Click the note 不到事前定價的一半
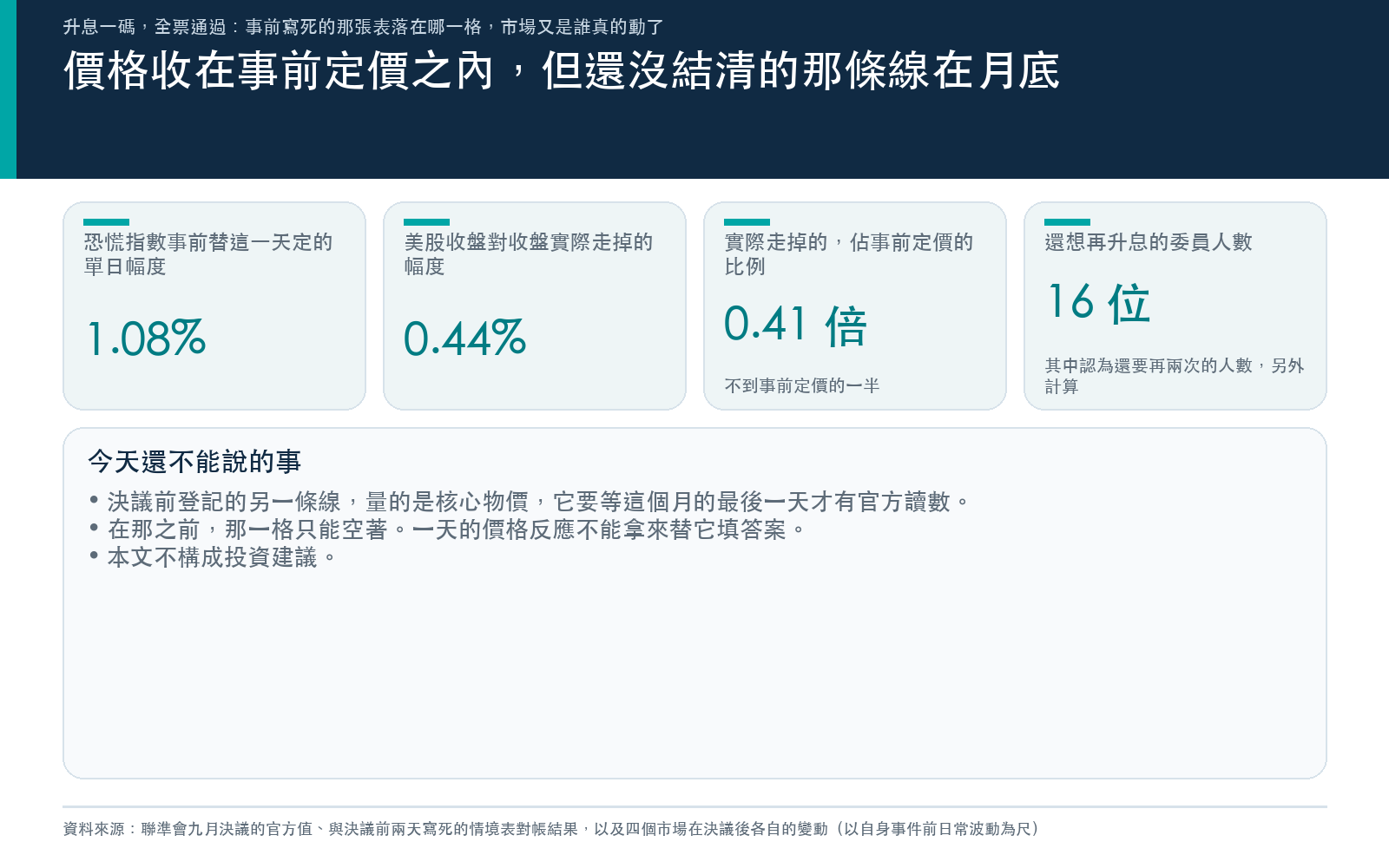The width and height of the screenshot is (1389, 868). tap(802, 385)
